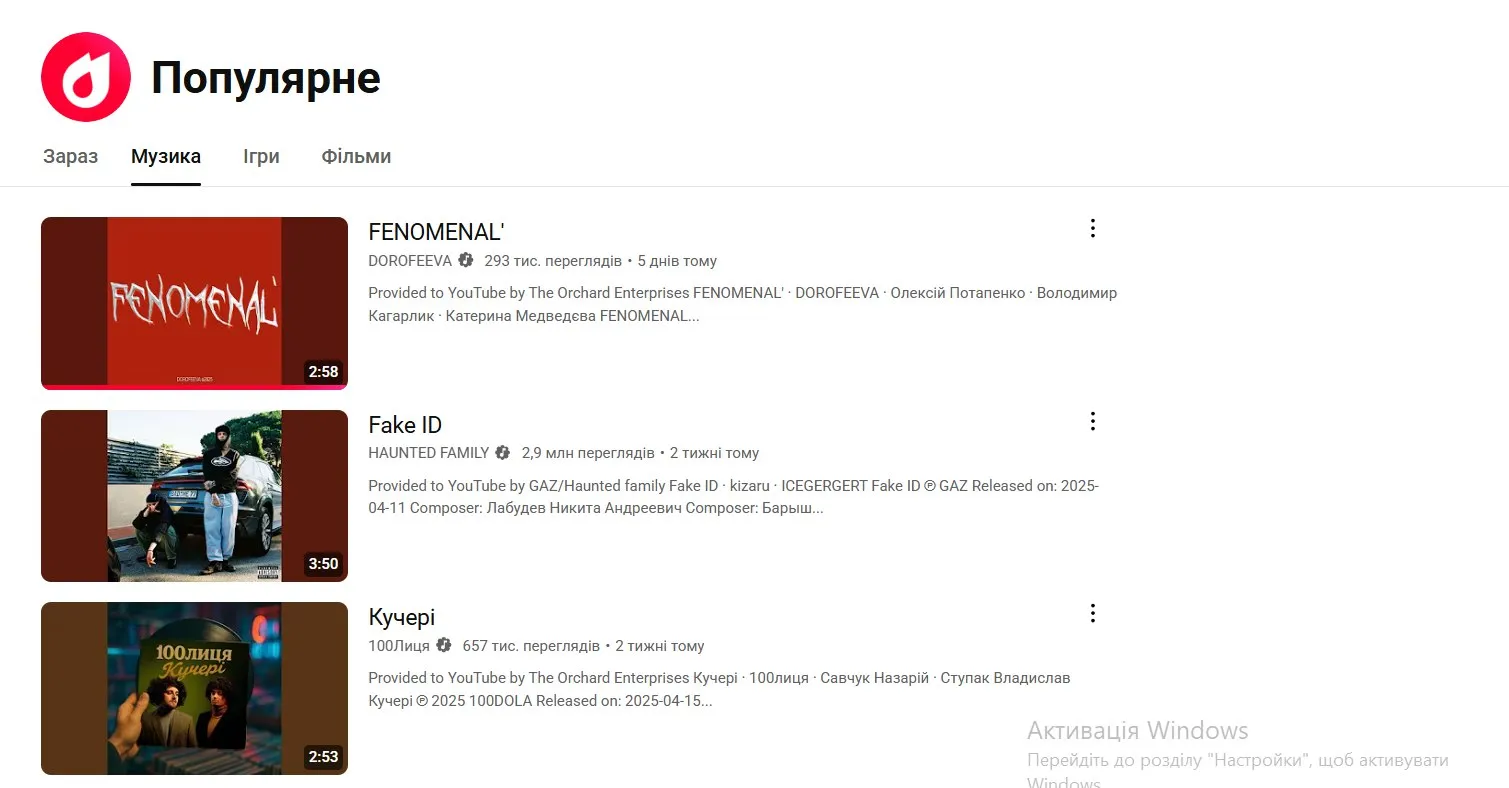Select the Музика tab
Screen dimensions: 1509x788
[x=166, y=157]
